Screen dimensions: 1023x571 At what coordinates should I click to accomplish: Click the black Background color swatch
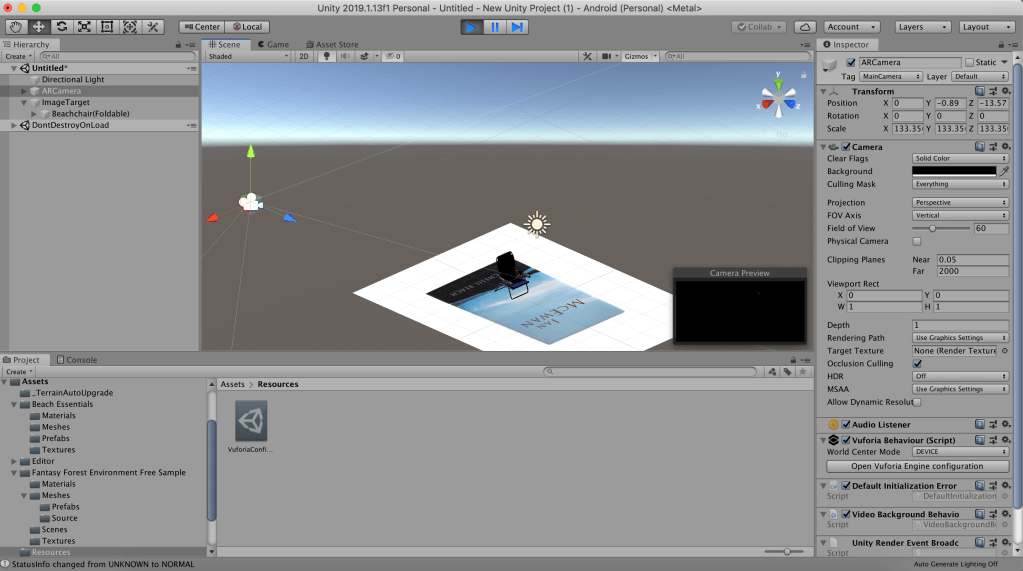pos(954,171)
